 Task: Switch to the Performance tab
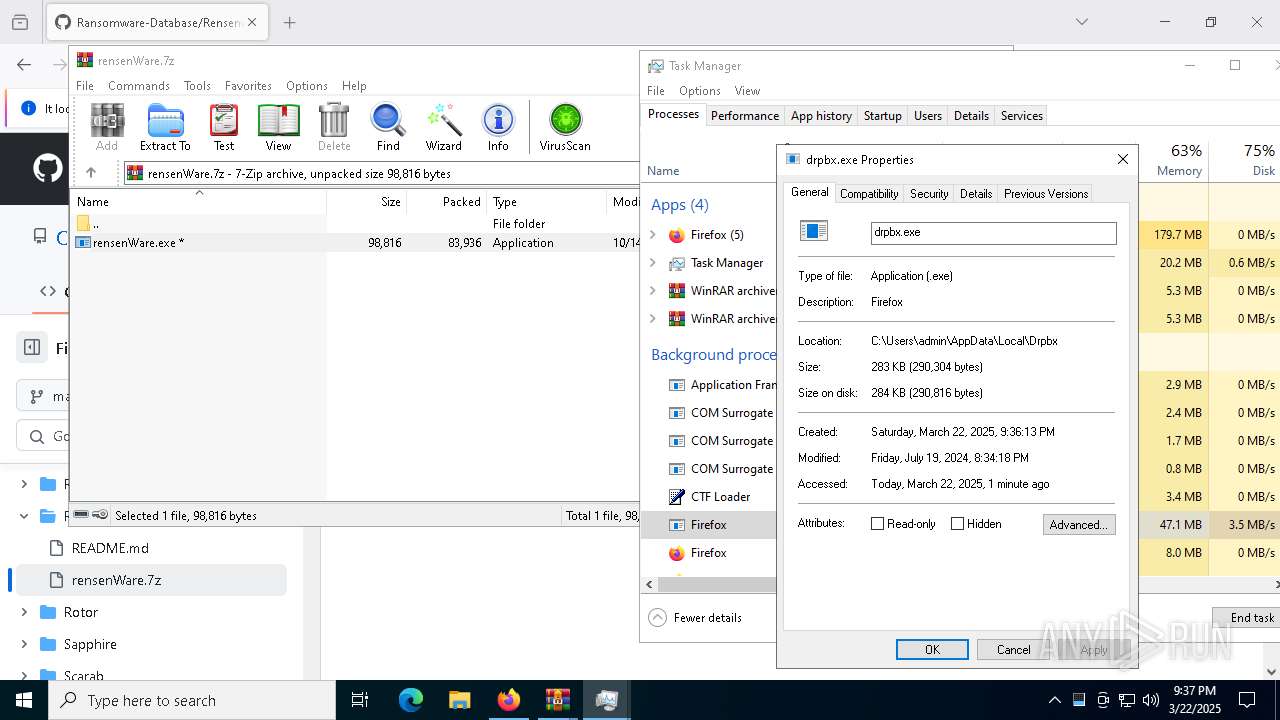(x=744, y=116)
